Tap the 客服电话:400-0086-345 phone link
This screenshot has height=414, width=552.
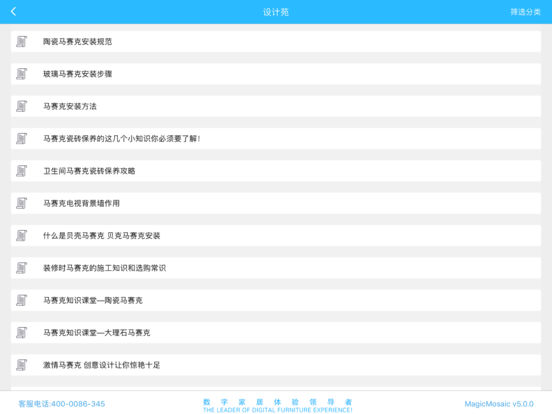click(62, 404)
